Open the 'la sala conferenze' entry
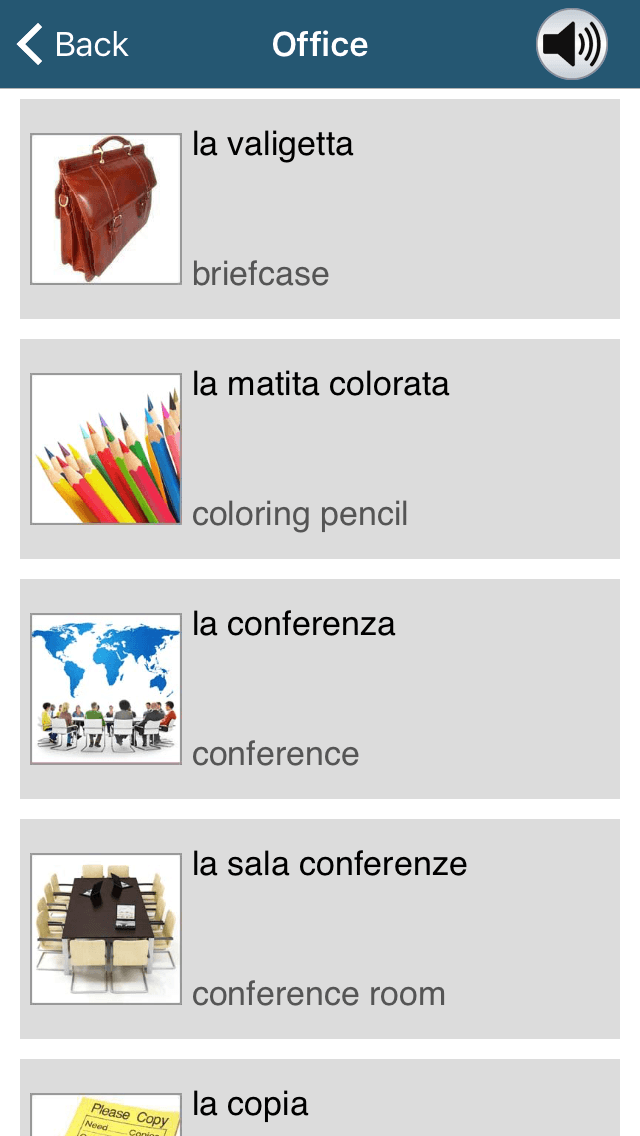The width and height of the screenshot is (640, 1136). 320,927
